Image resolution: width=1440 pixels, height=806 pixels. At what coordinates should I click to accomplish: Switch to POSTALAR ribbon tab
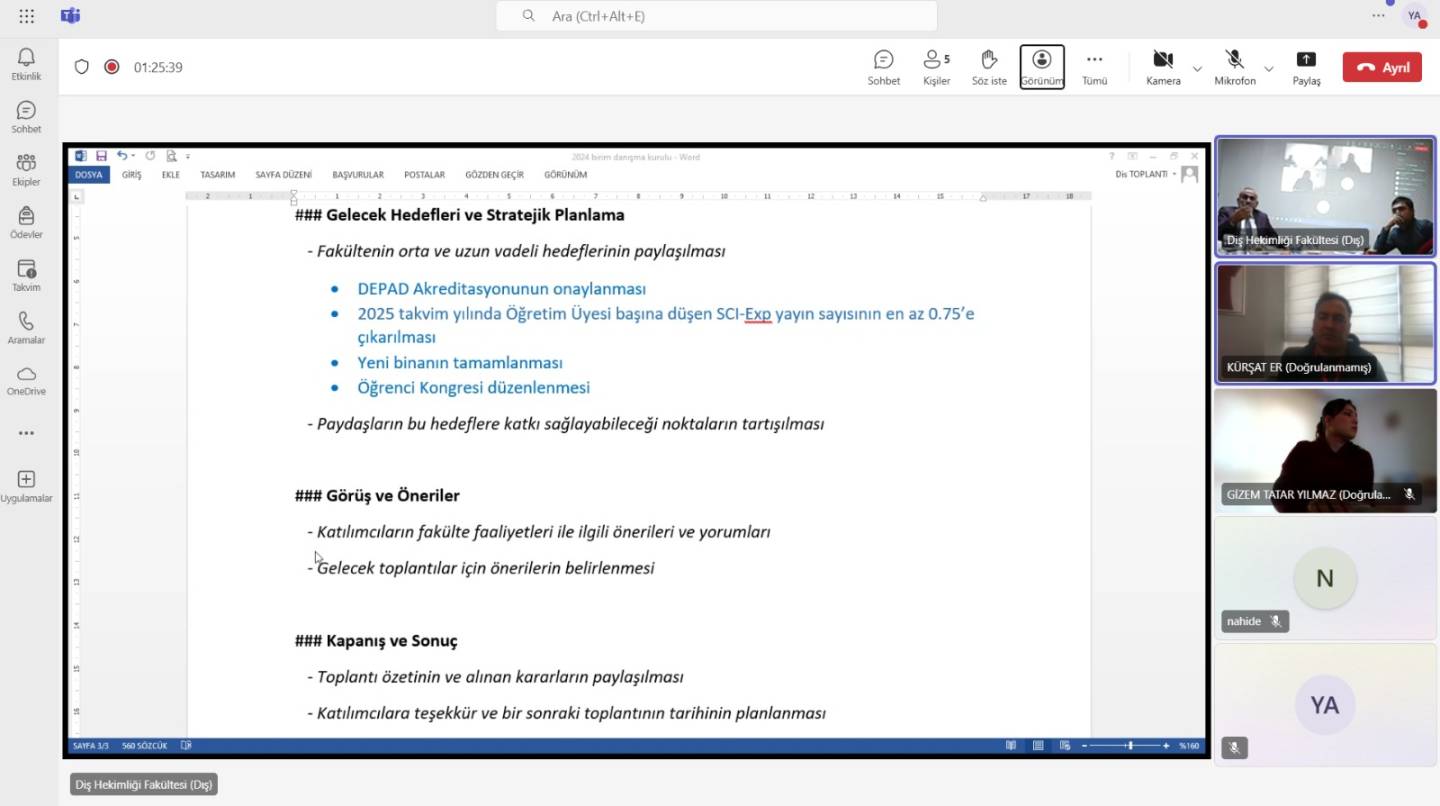point(424,174)
